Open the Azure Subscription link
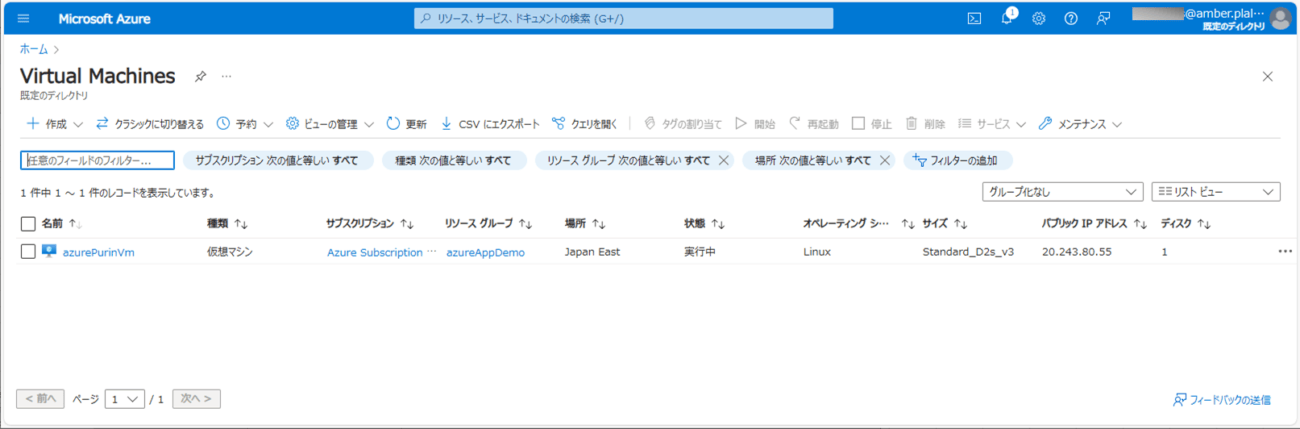Viewport: 1300px width, 429px height. click(x=375, y=252)
